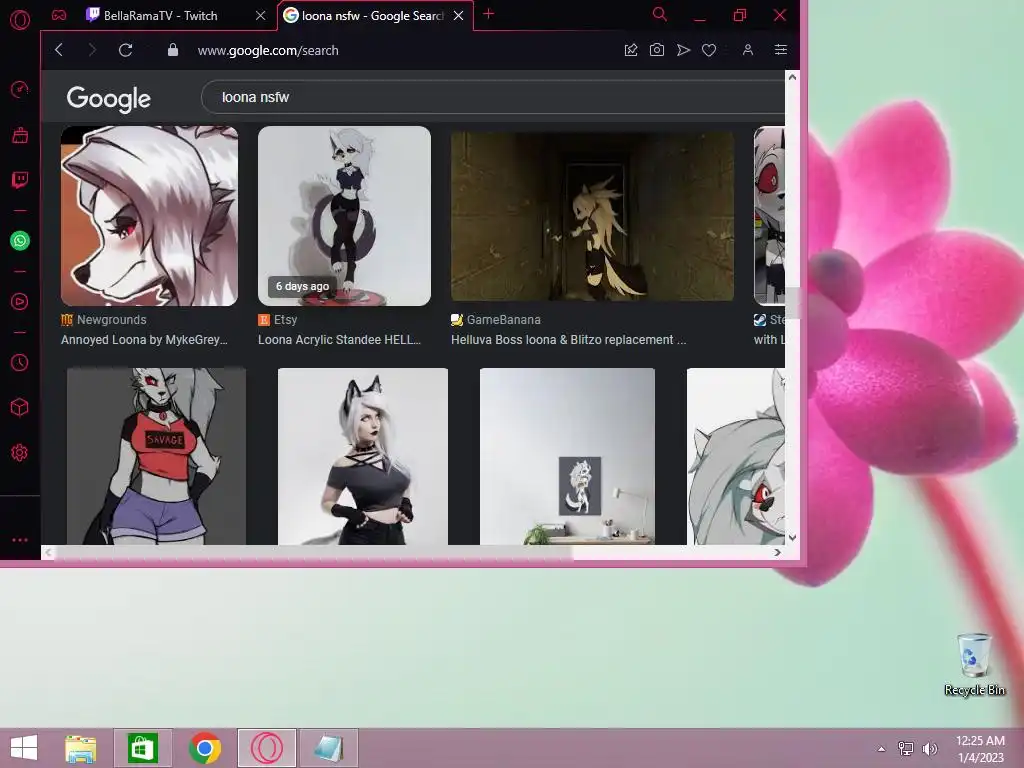Viewport: 1024px width, 768px height.
Task: Open Player icon in sidebar
Action: 20,301
